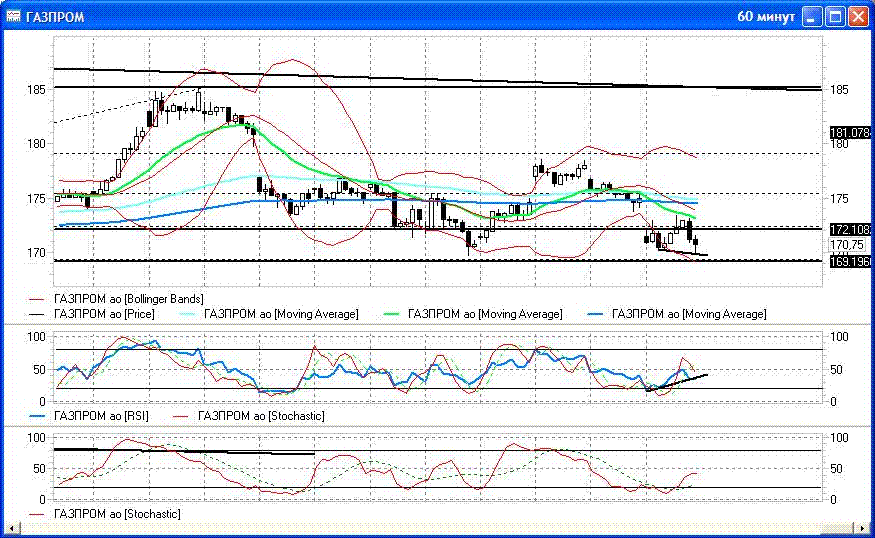Click the 170,75 current price label
Image resolution: width=875 pixels, height=538 pixels.
tap(847, 244)
